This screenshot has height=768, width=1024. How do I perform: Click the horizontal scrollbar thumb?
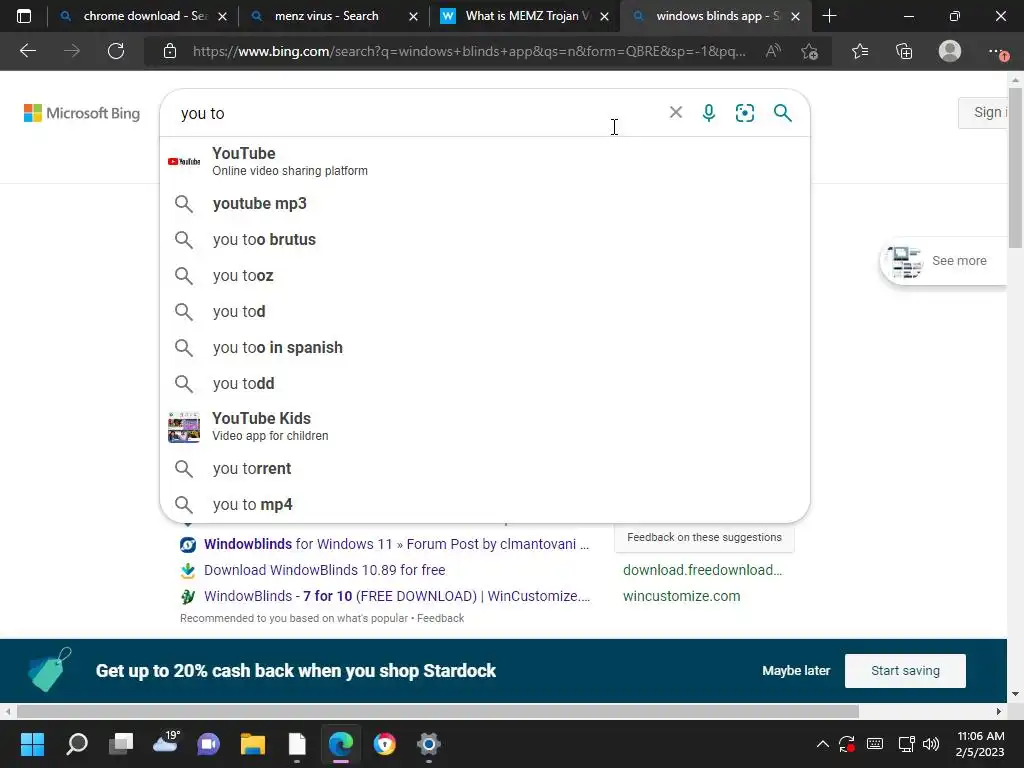(x=438, y=711)
